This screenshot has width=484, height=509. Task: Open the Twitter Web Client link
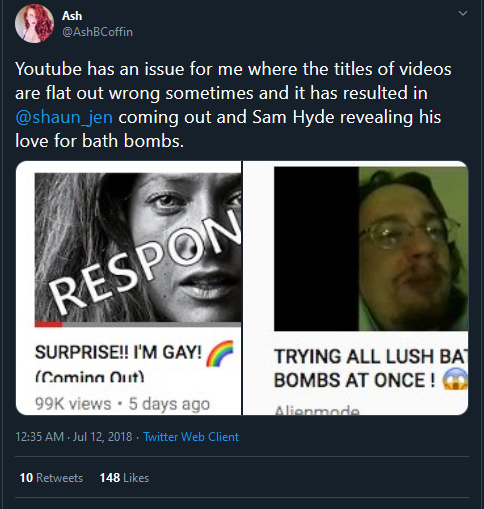pyautogui.click(x=191, y=437)
